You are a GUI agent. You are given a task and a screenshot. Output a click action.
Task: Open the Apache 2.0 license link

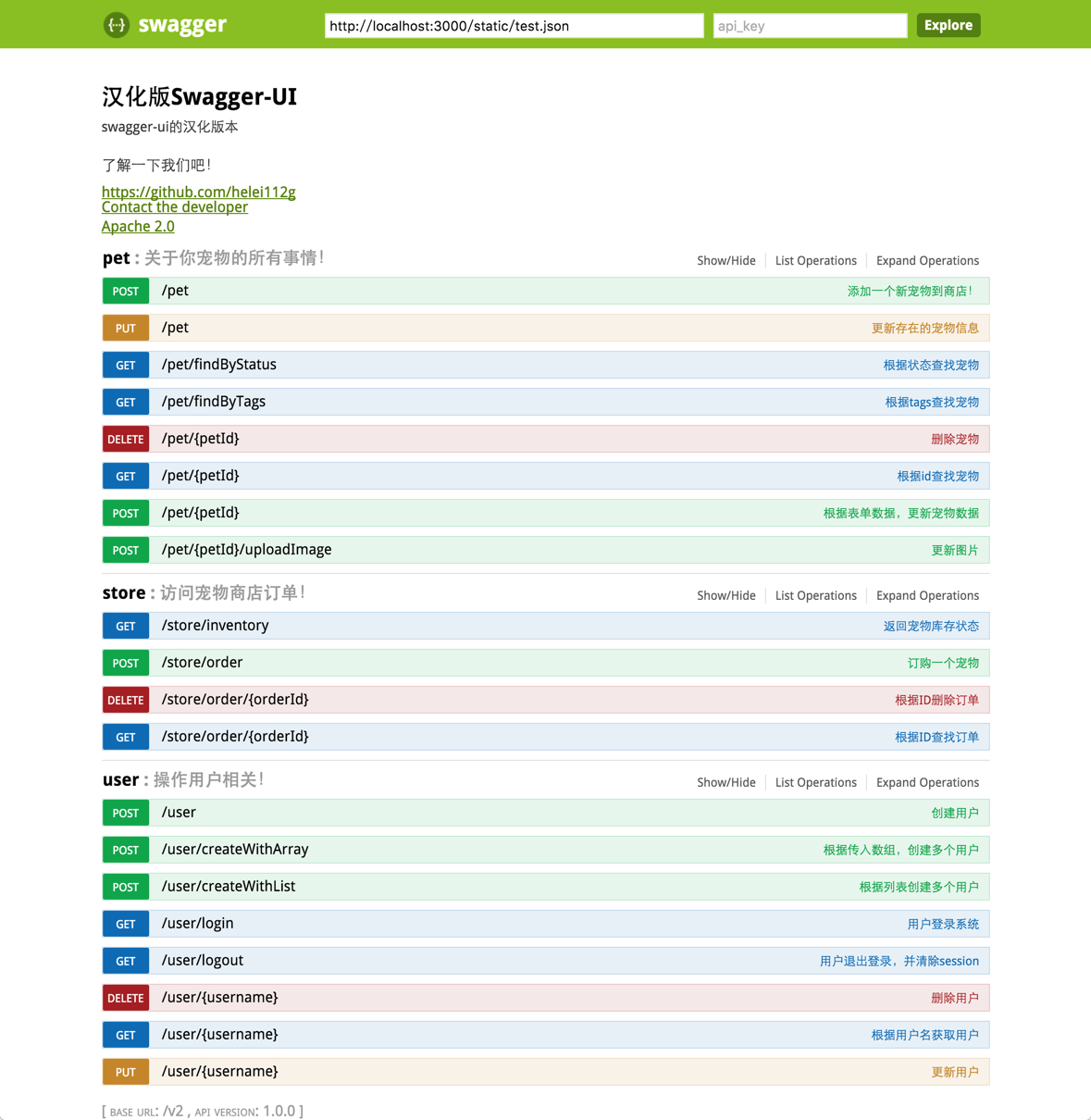point(138,226)
